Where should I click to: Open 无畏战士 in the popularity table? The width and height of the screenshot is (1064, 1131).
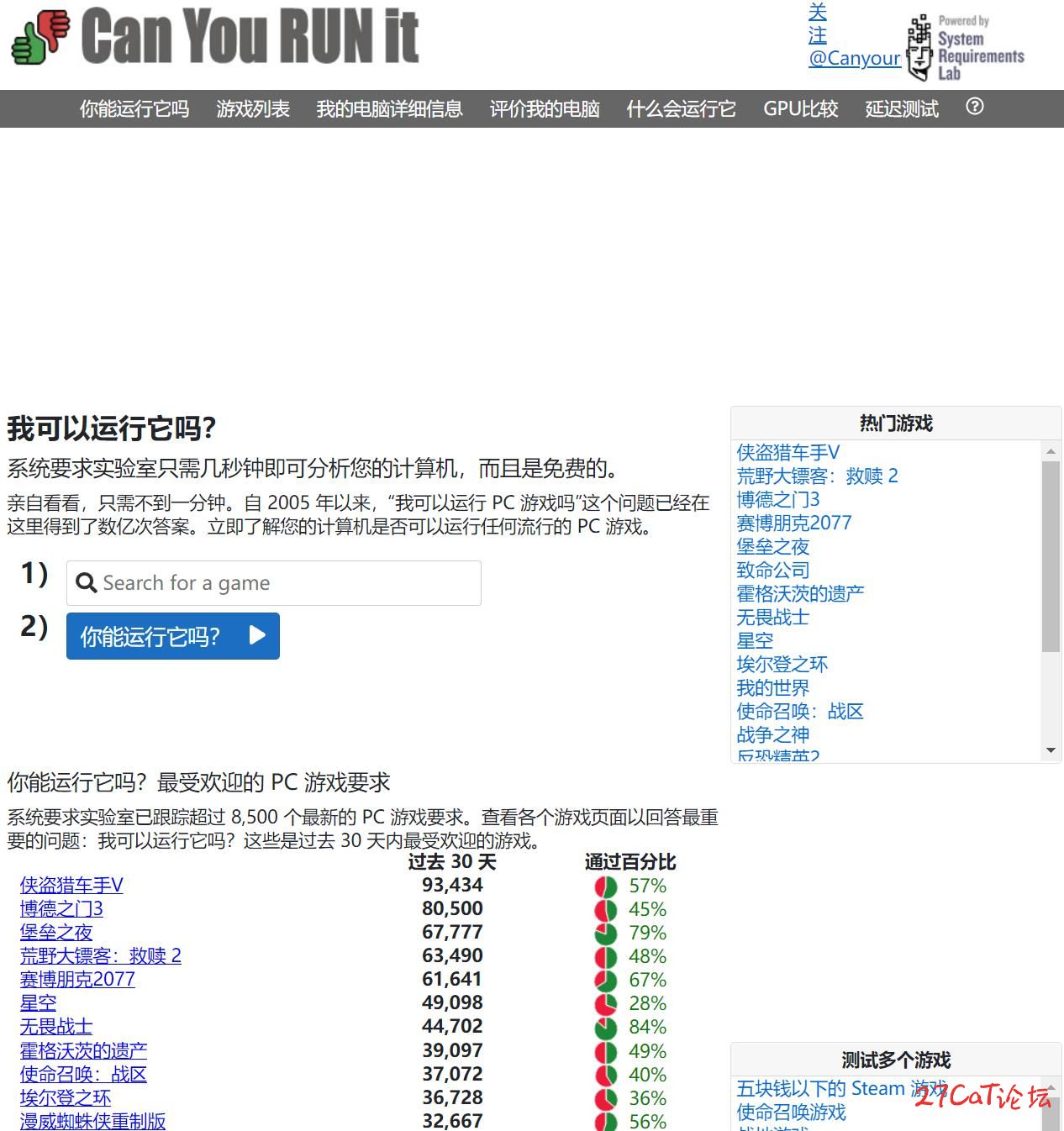point(56,1026)
